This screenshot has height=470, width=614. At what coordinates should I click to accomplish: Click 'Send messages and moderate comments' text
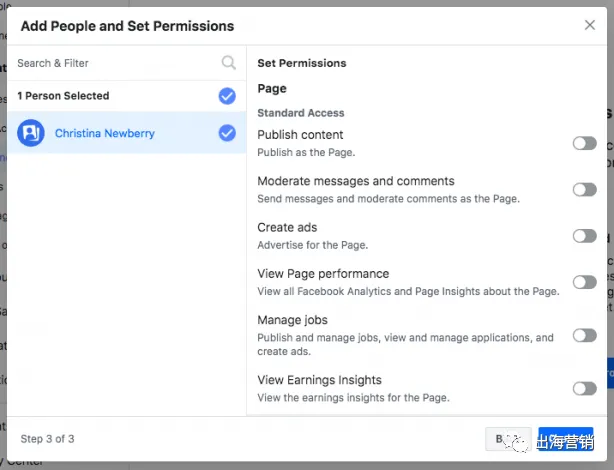click(388, 199)
